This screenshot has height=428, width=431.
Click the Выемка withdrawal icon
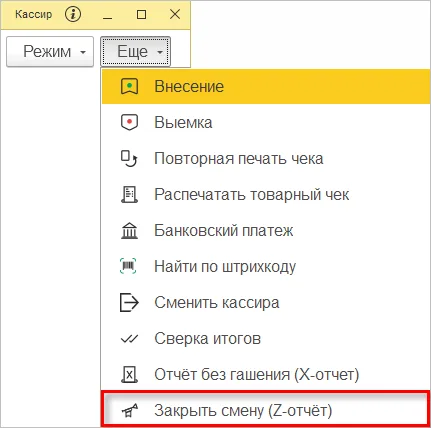[129, 122]
